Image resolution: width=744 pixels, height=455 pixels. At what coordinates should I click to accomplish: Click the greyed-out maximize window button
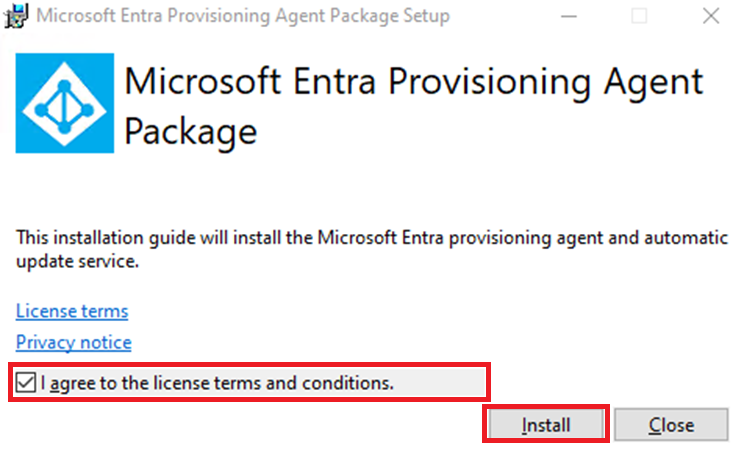pos(638,16)
